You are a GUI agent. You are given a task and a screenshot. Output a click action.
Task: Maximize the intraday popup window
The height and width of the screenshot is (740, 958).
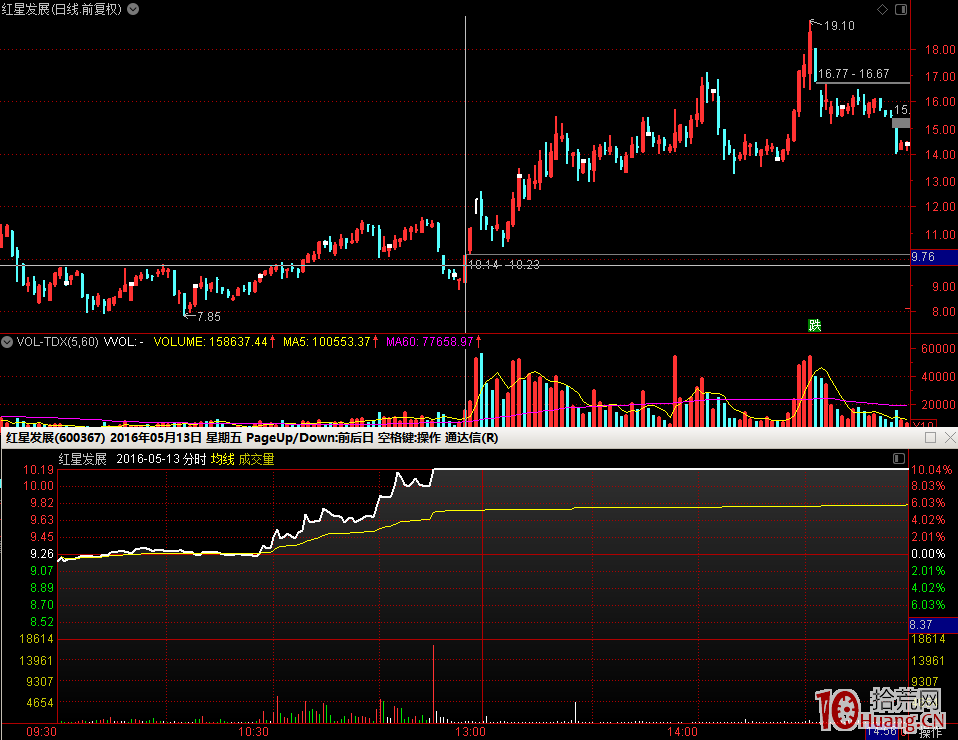[930, 438]
